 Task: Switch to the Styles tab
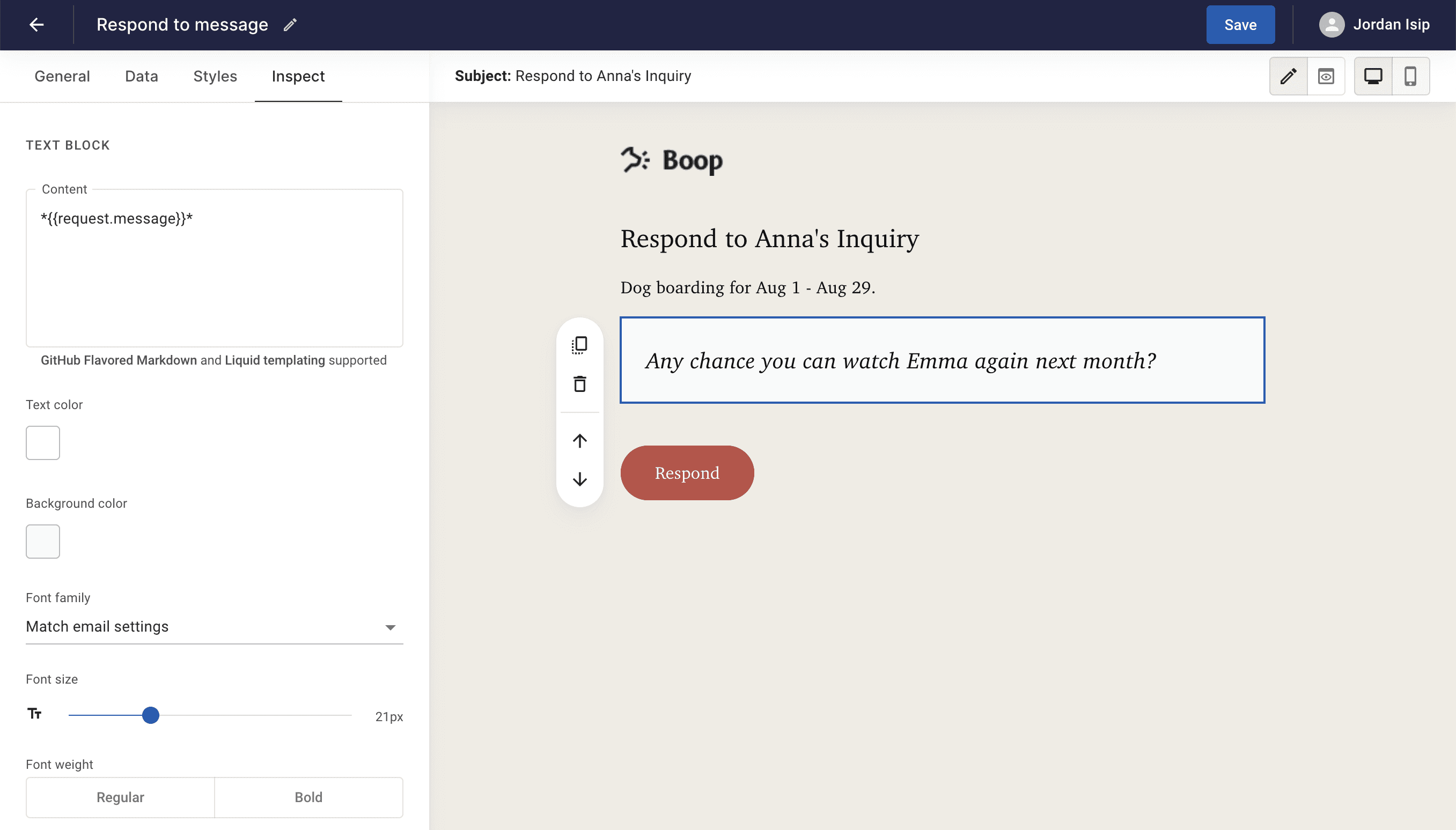(x=215, y=76)
